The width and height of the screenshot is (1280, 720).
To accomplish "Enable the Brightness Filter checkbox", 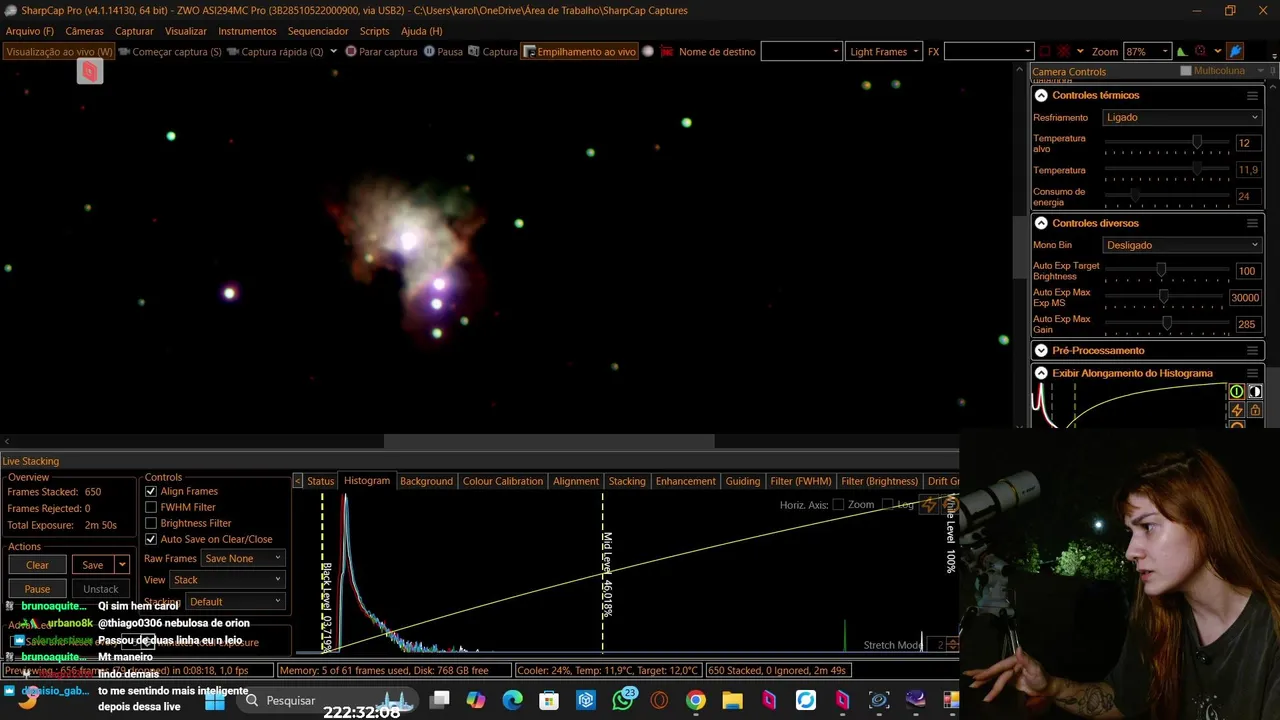I will coord(151,523).
